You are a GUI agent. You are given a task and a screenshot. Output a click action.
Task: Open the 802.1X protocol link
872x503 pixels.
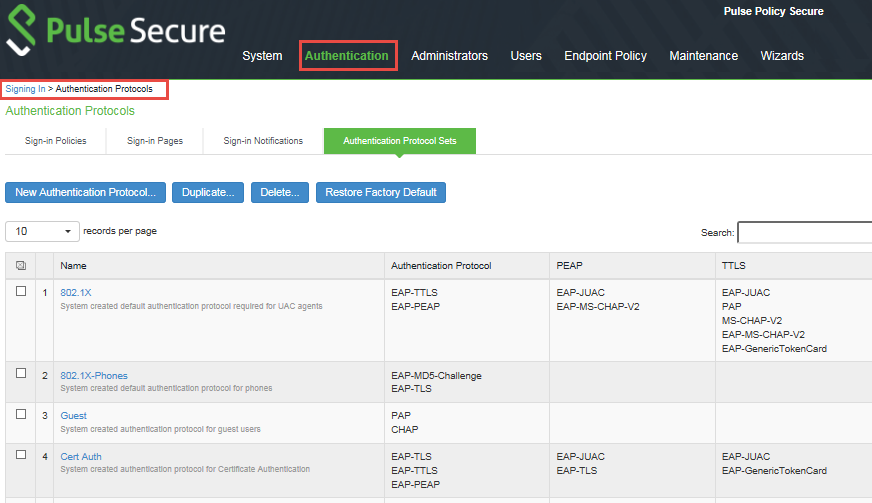[x=76, y=293]
